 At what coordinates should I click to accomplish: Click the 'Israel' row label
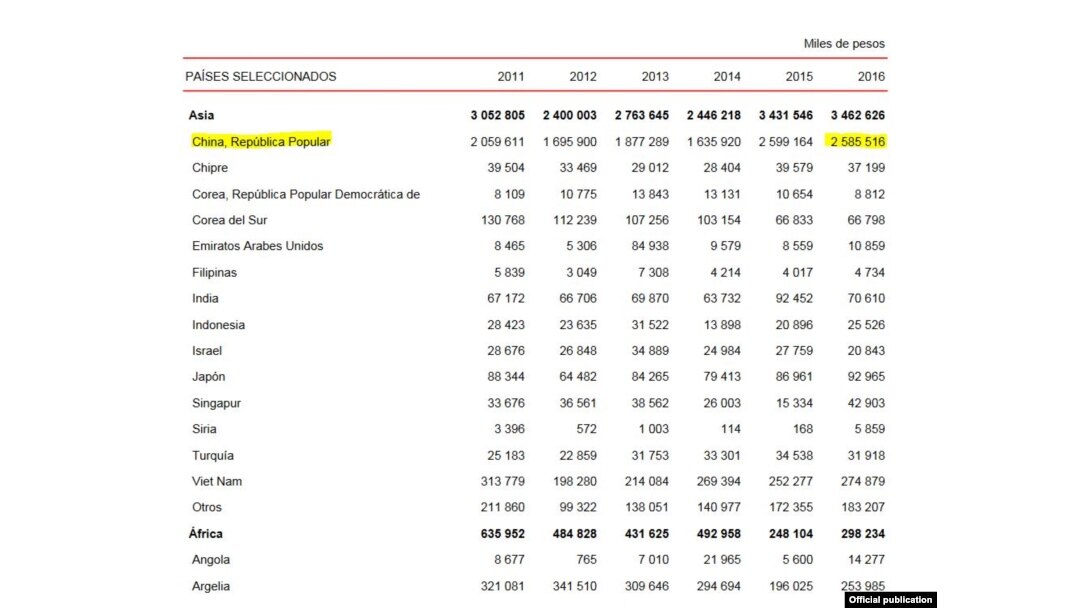pos(207,350)
